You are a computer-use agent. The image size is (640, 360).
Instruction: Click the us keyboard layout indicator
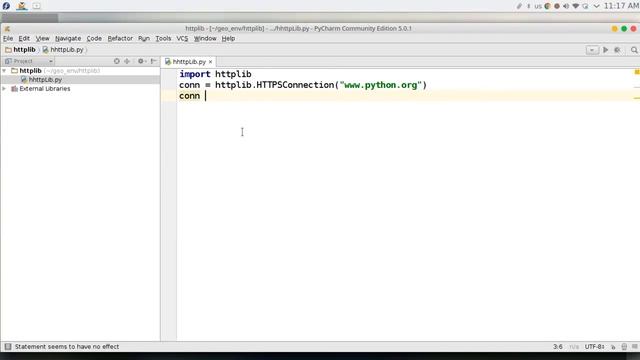(x=538, y=6)
